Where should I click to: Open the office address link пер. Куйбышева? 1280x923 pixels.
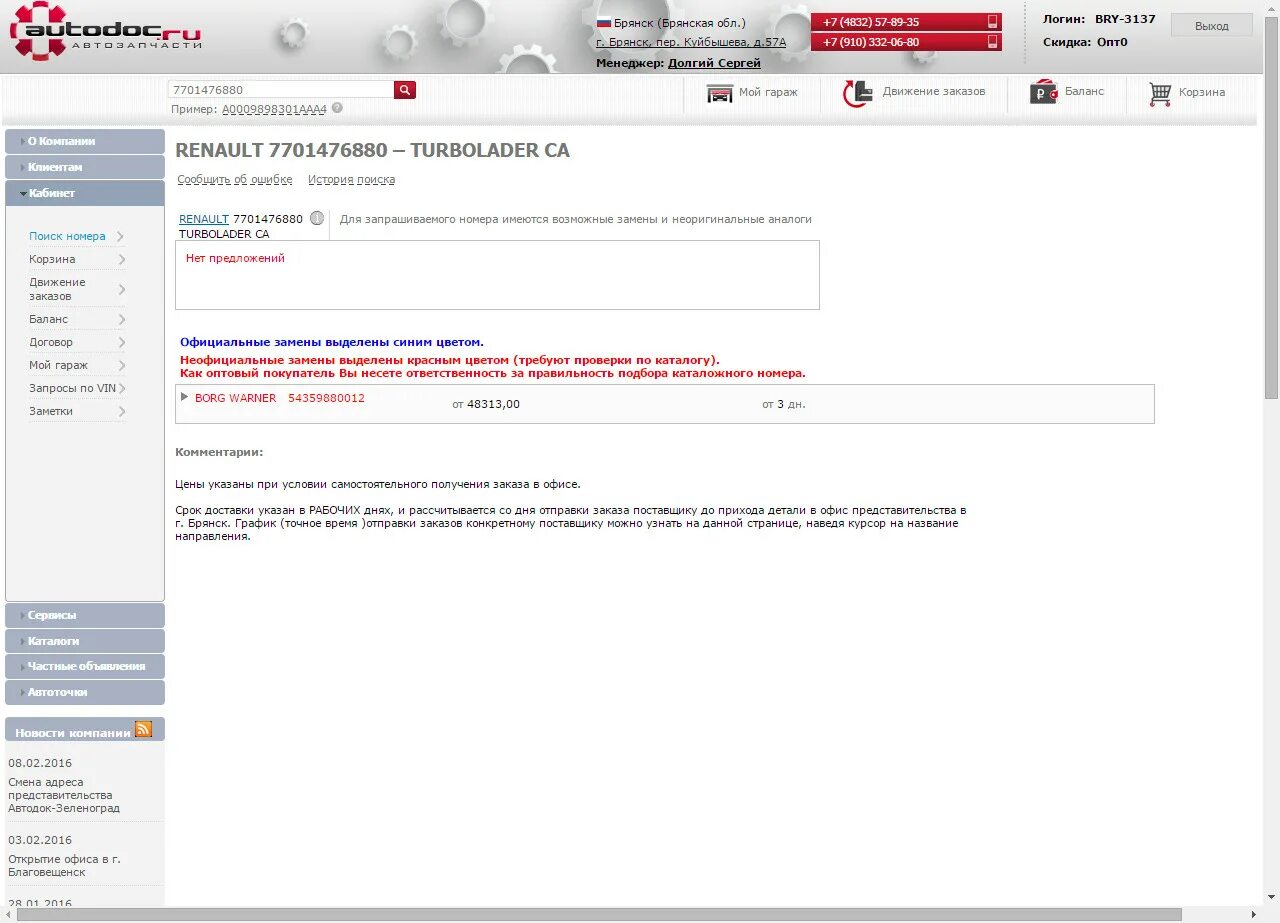(x=691, y=42)
